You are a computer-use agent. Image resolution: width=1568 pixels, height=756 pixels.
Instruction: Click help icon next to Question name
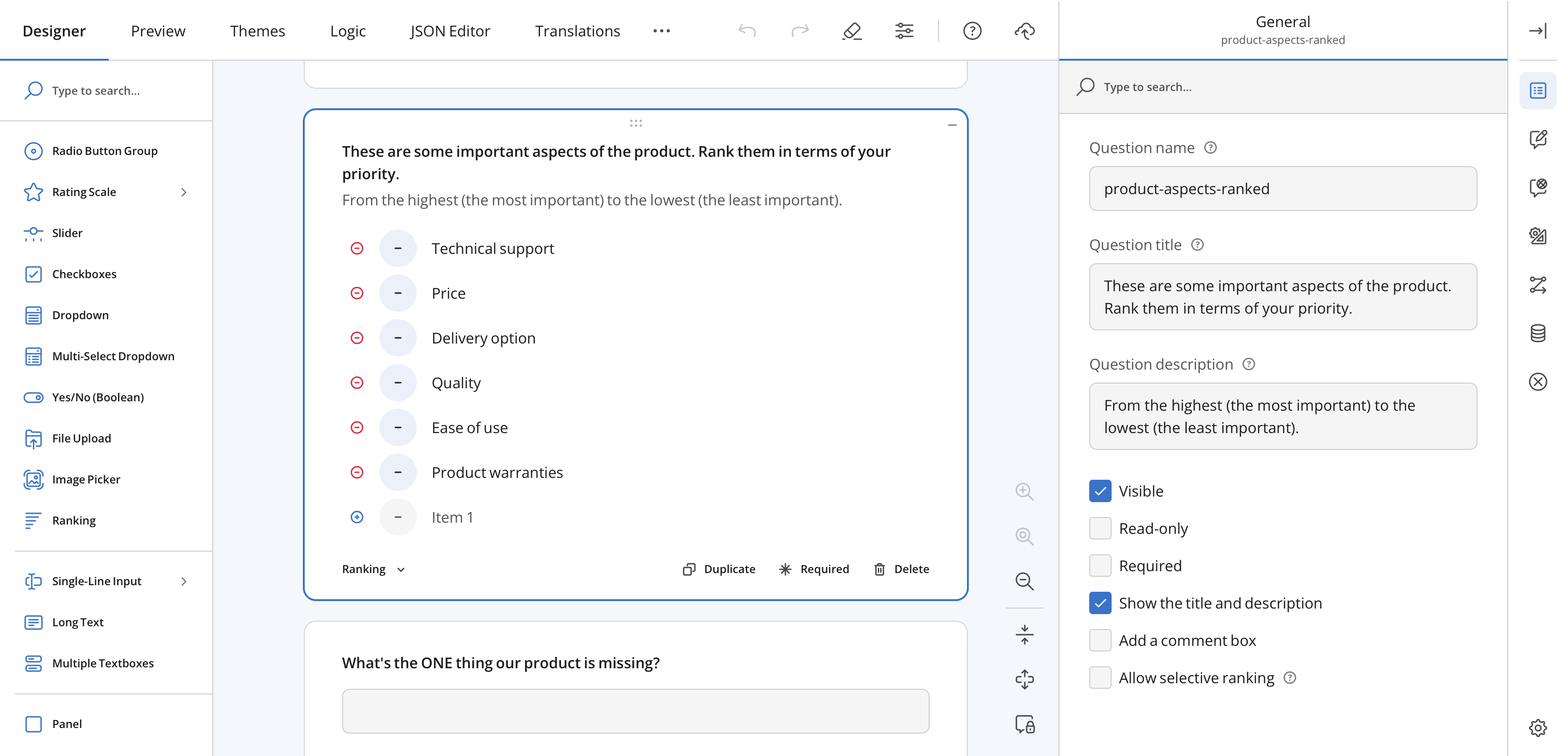[1211, 148]
